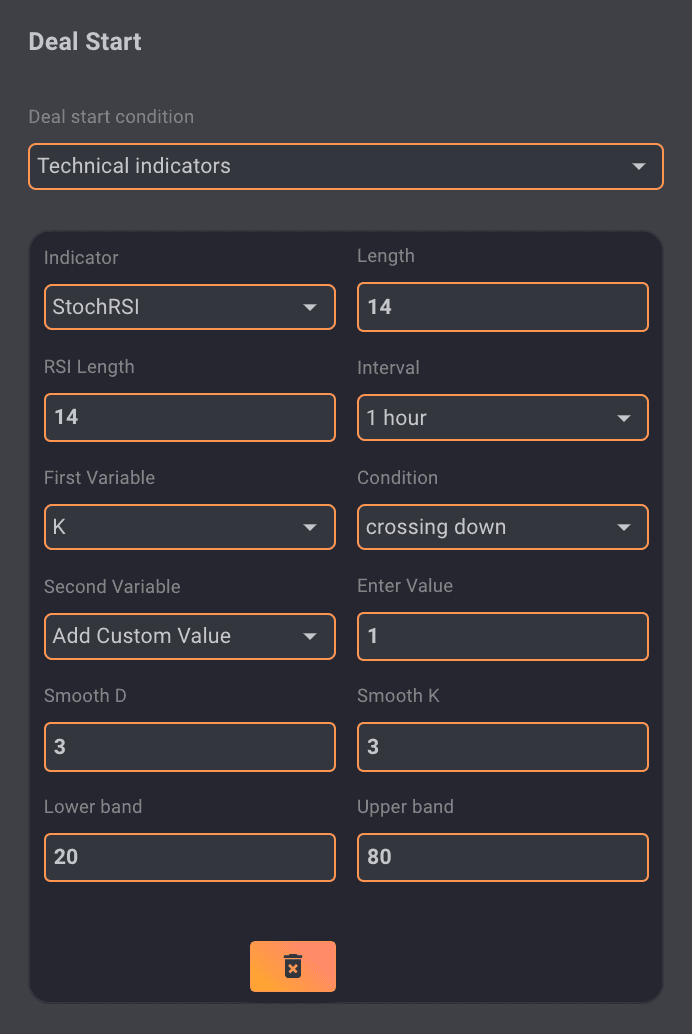692x1034 pixels.
Task: Open the Technical indicators dropdown
Action: coord(345,166)
